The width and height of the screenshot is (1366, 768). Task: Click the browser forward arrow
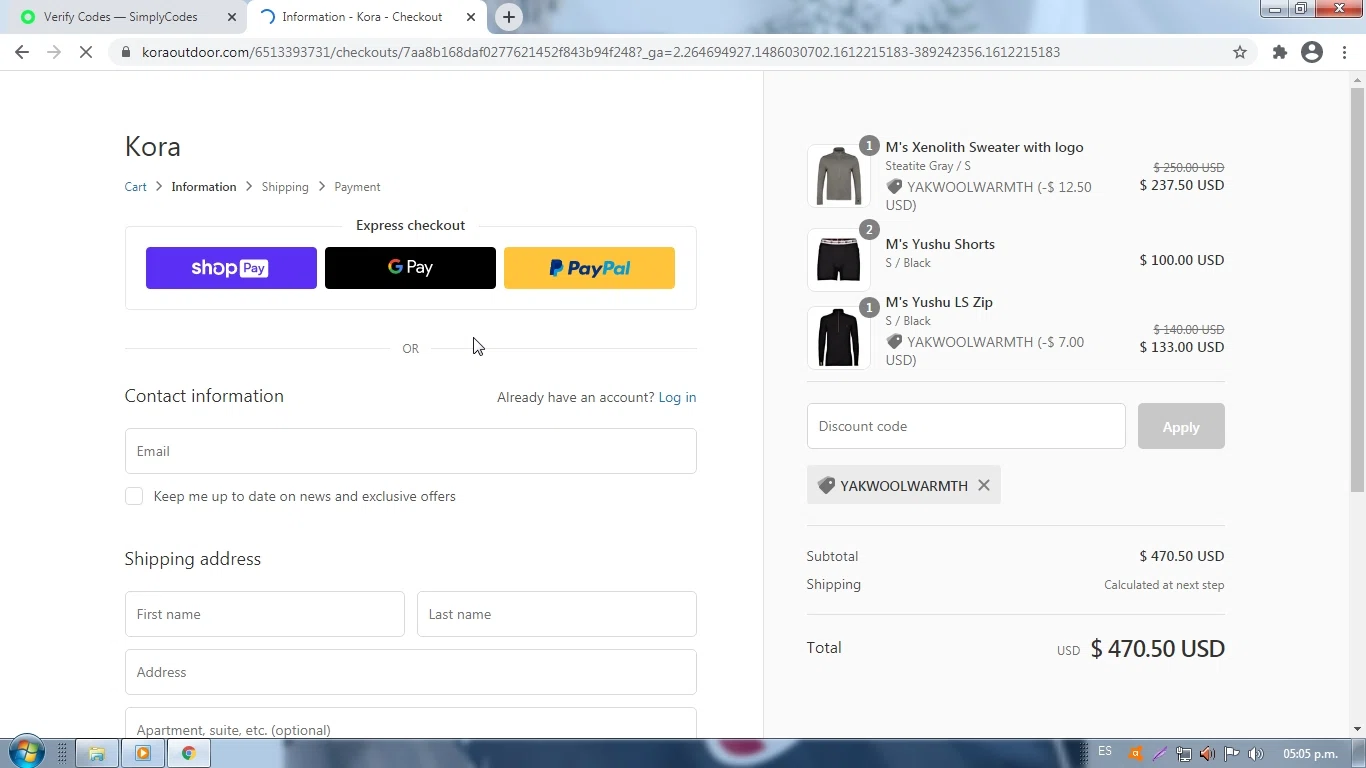tap(54, 52)
